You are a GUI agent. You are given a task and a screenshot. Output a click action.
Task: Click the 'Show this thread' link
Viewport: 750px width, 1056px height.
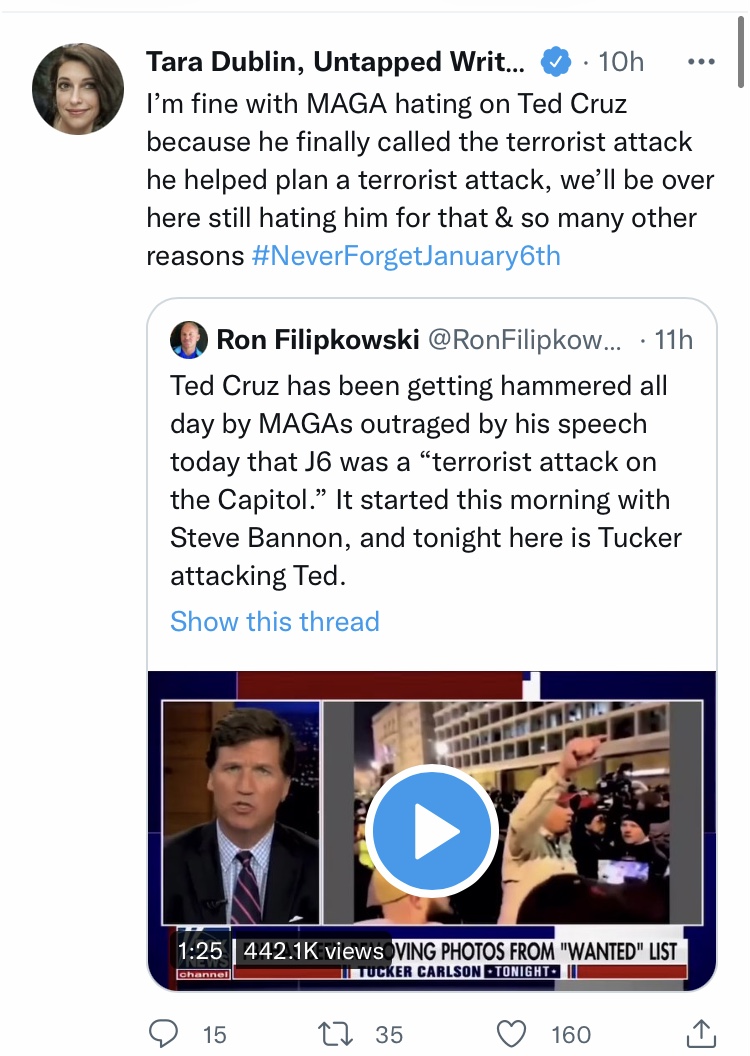point(275,621)
